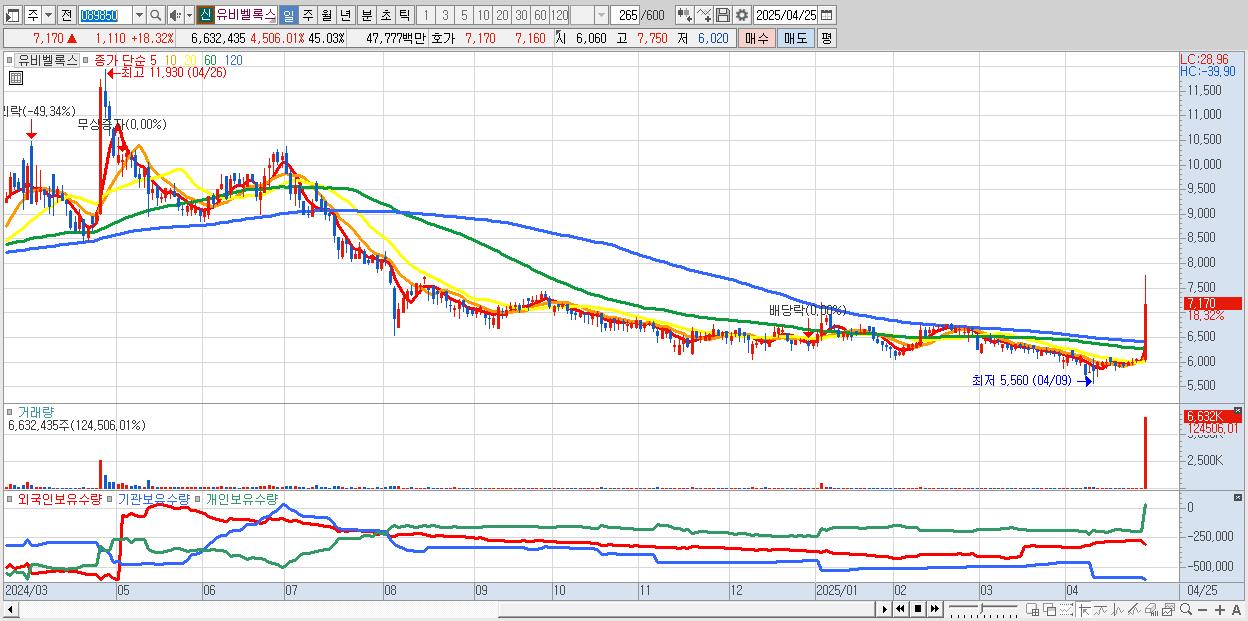
Task: Toggle the 외국인보유수량 indicator checkbox
Action: tap(10, 498)
